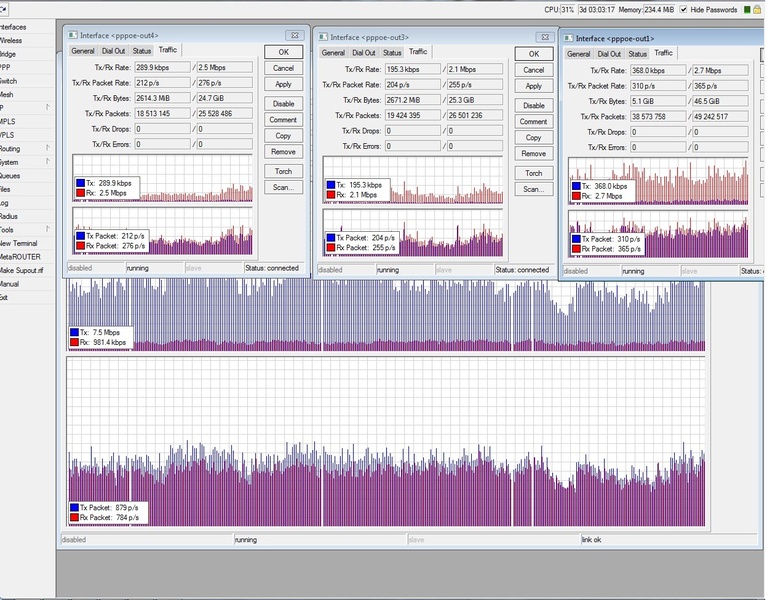
Task: Expand the System submenu arrow
Action: [x=48, y=161]
